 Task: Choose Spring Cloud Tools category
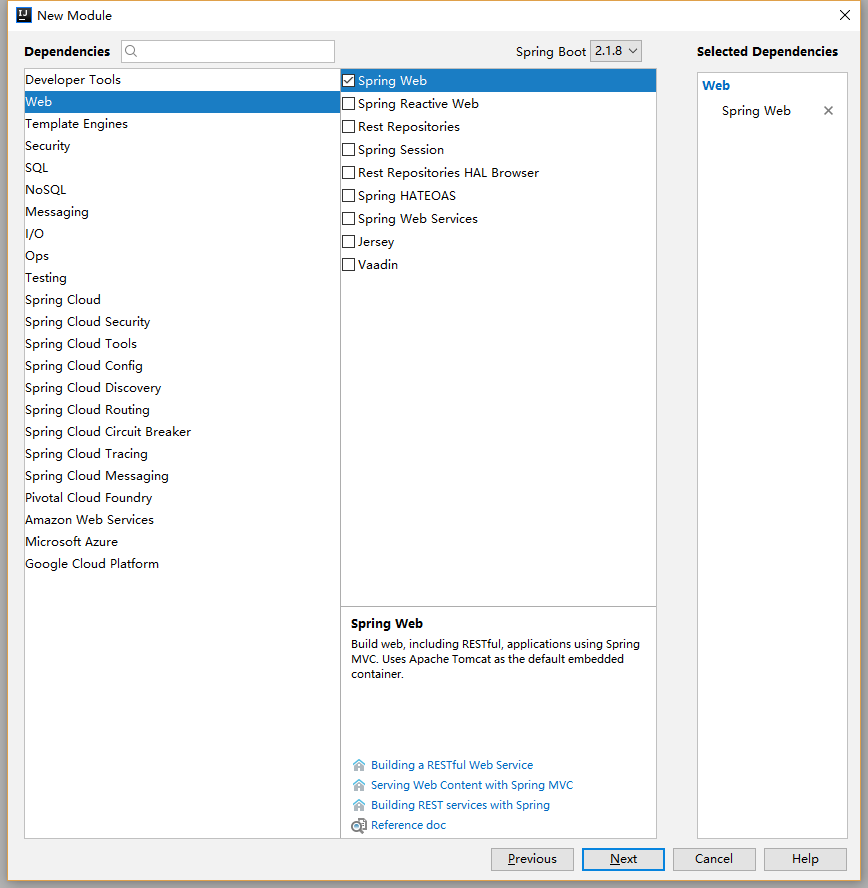coord(182,344)
